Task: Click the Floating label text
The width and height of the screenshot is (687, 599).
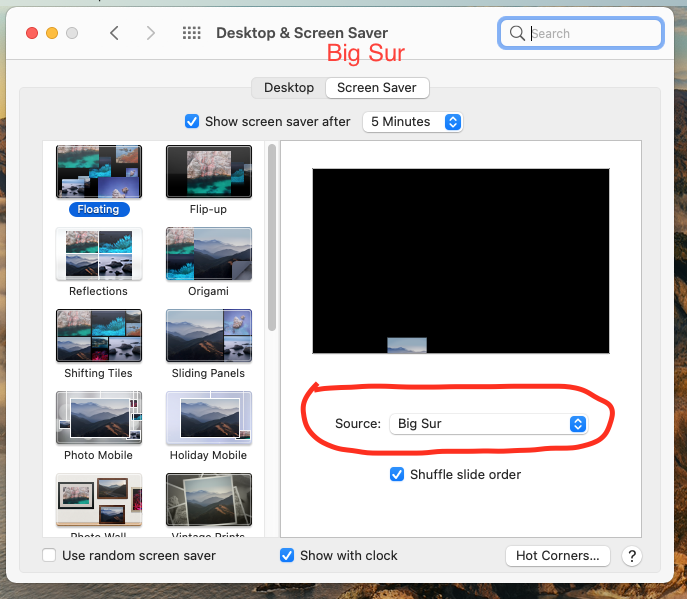Action: click(x=99, y=209)
